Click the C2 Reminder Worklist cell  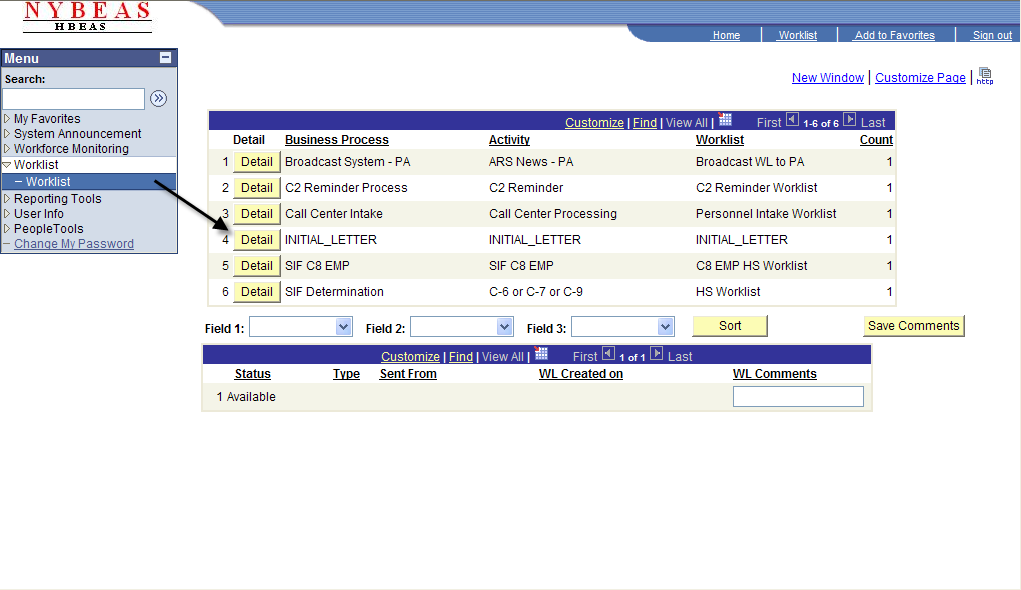coord(757,188)
